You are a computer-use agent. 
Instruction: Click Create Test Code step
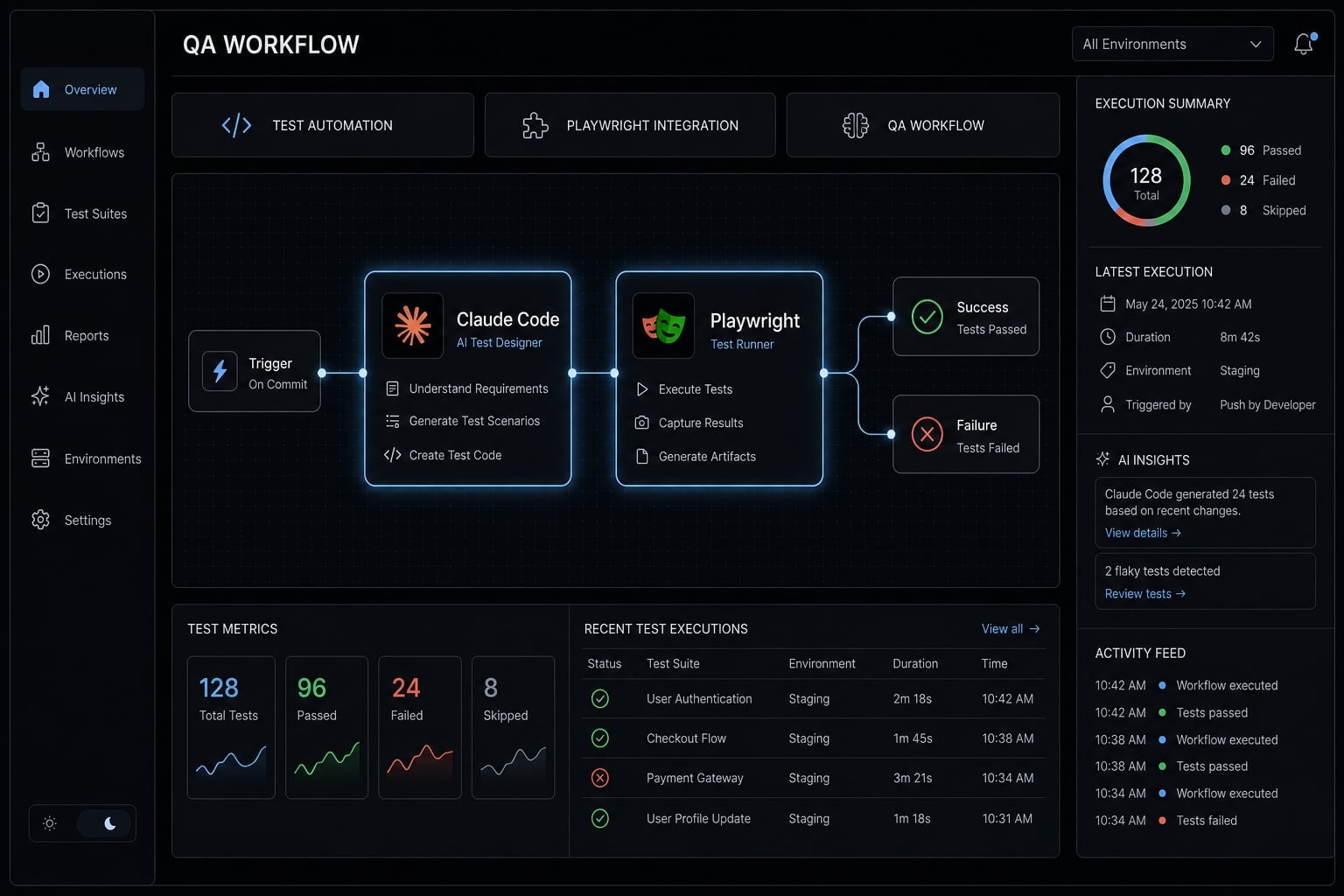point(443,455)
